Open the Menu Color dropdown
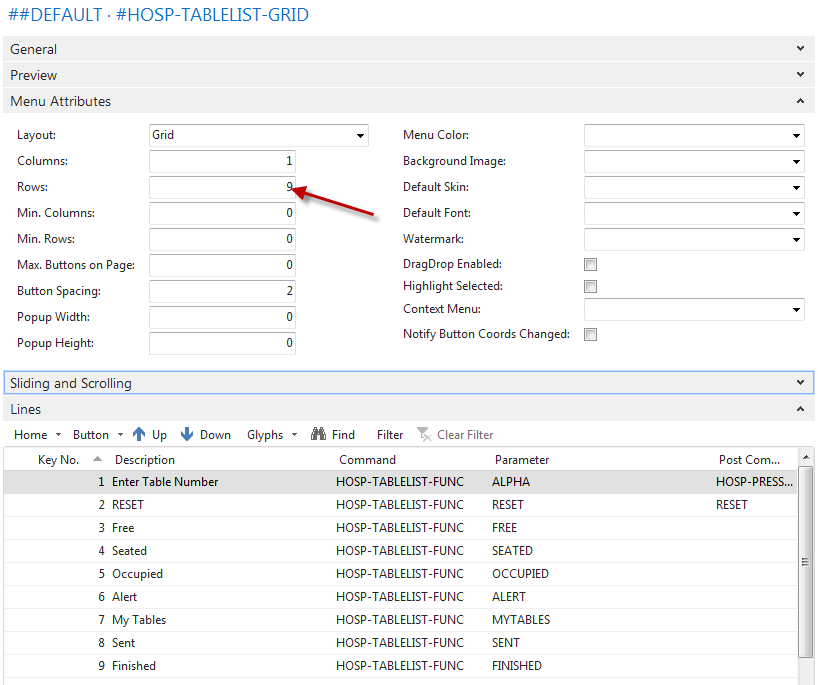Viewport: 818px width, 685px height. click(x=796, y=136)
